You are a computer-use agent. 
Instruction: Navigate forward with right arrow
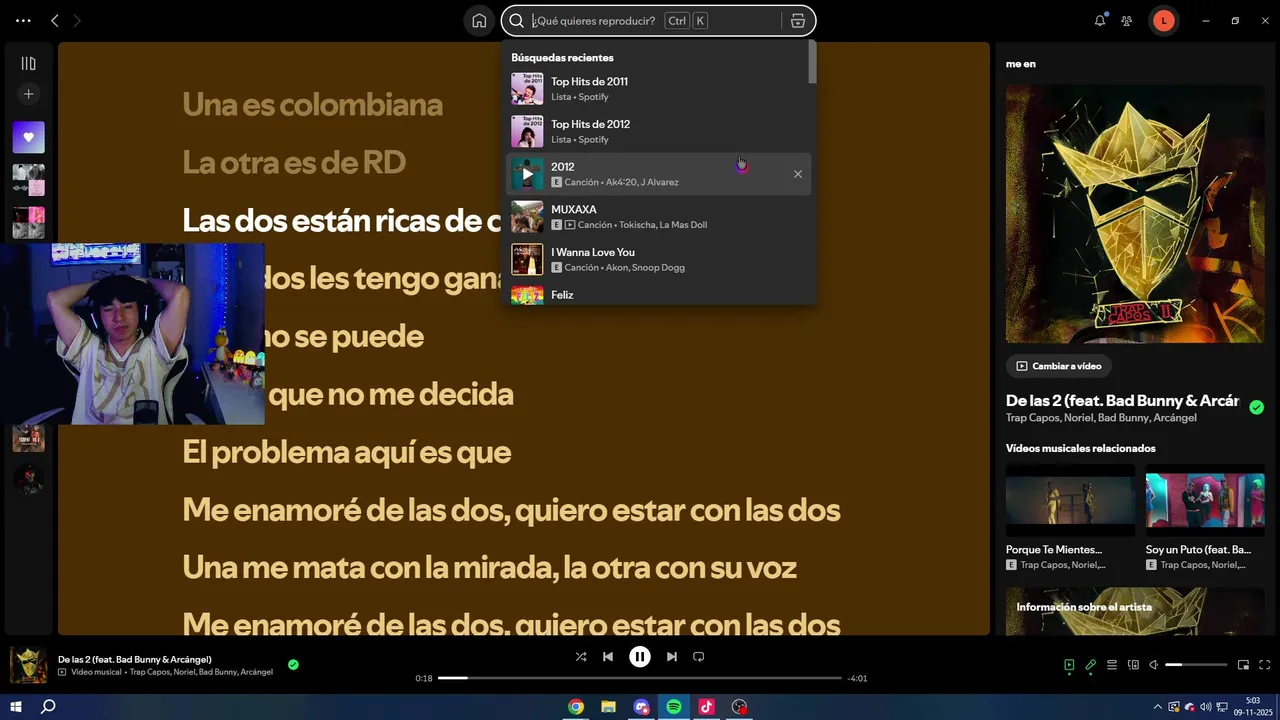pyautogui.click(x=77, y=21)
